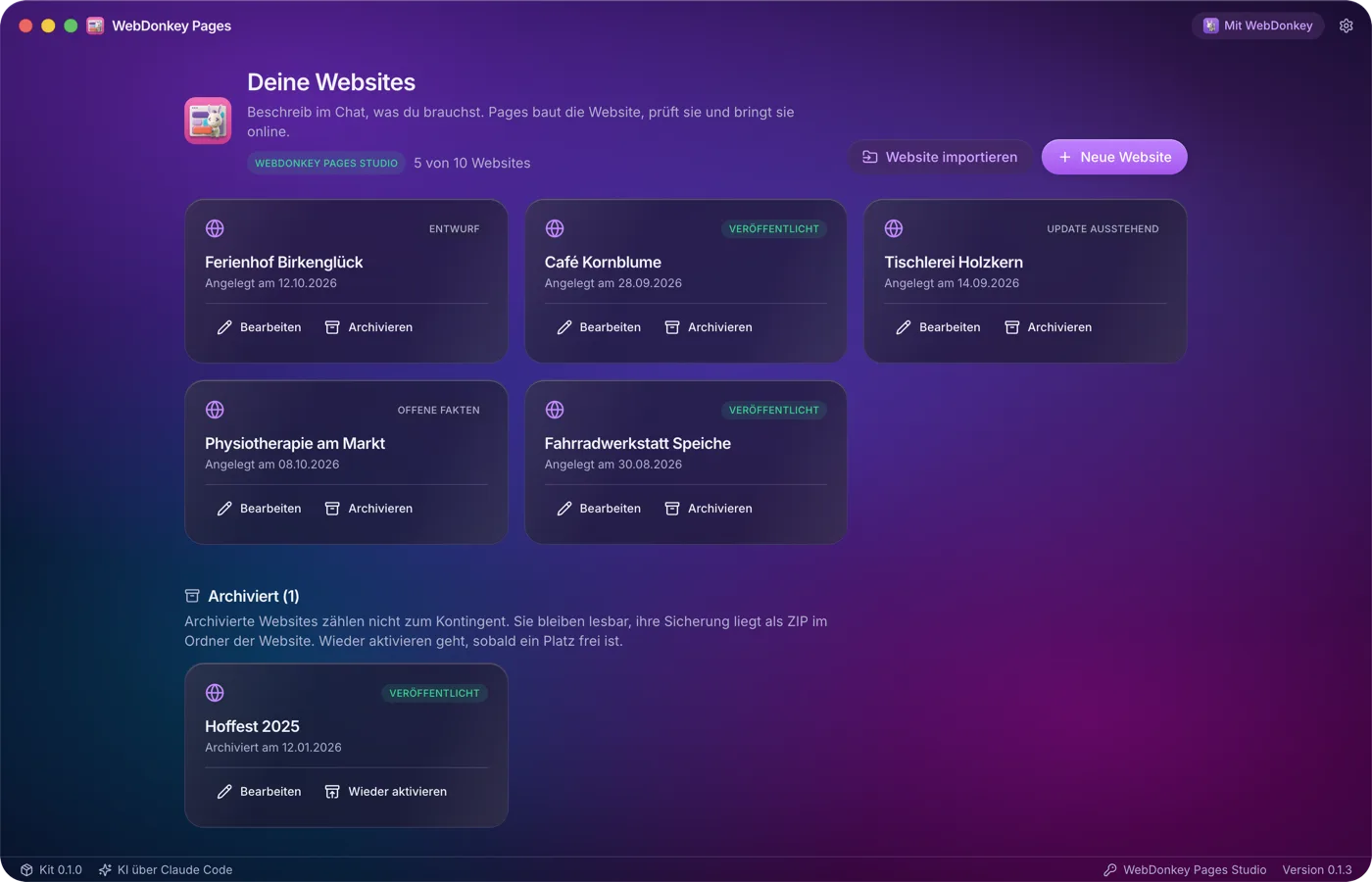Image resolution: width=1372 pixels, height=882 pixels.
Task: Click the VERÖFFENTLICHT badge on Hoffest 2025
Action: (x=434, y=694)
